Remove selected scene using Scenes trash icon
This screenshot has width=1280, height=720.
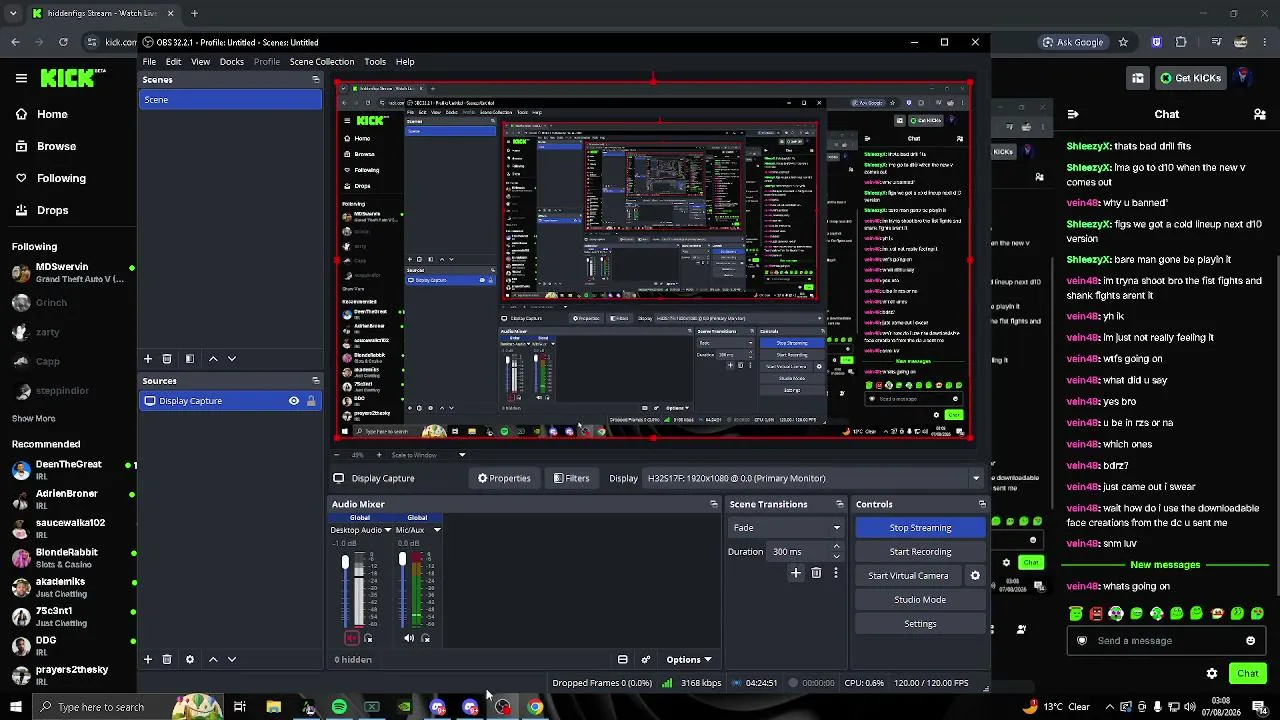[167, 358]
